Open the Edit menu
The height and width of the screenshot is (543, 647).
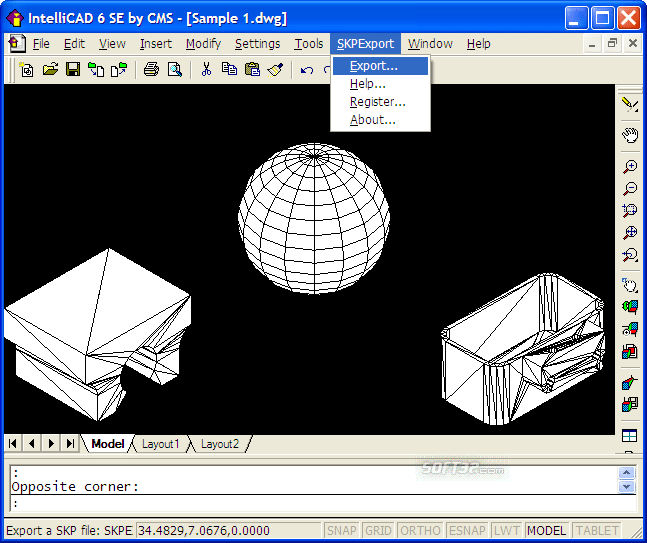click(75, 44)
